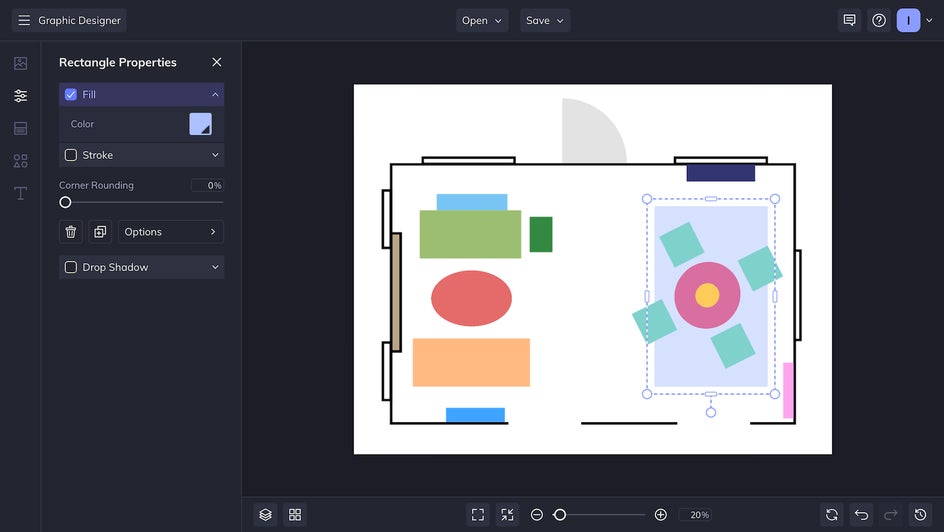Image resolution: width=944 pixels, height=532 pixels.
Task: Delete the rectangle with trash icon
Action: (x=71, y=232)
